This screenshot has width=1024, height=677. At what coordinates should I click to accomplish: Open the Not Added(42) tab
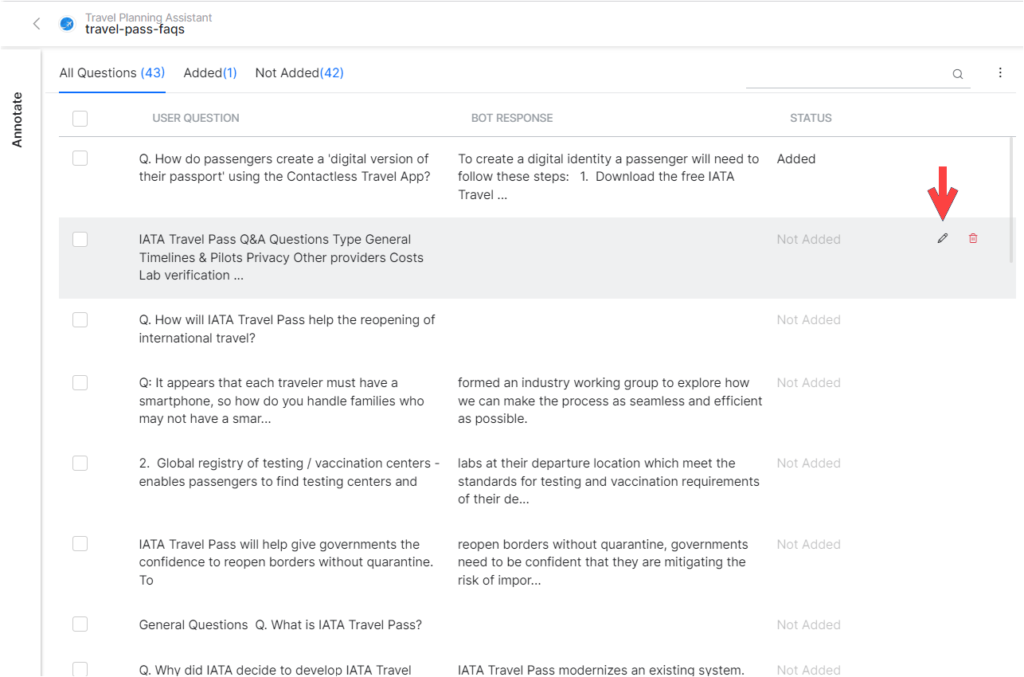tap(299, 73)
